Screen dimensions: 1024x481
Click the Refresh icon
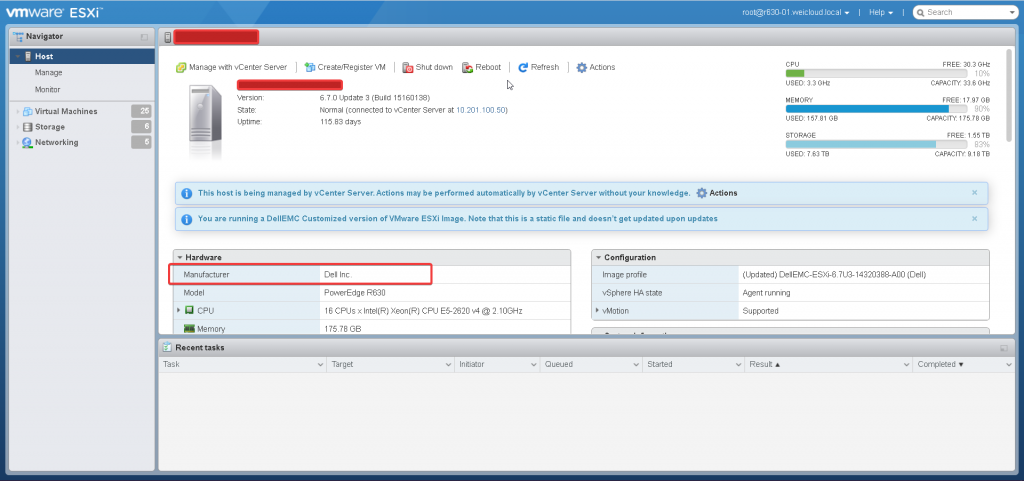523,67
